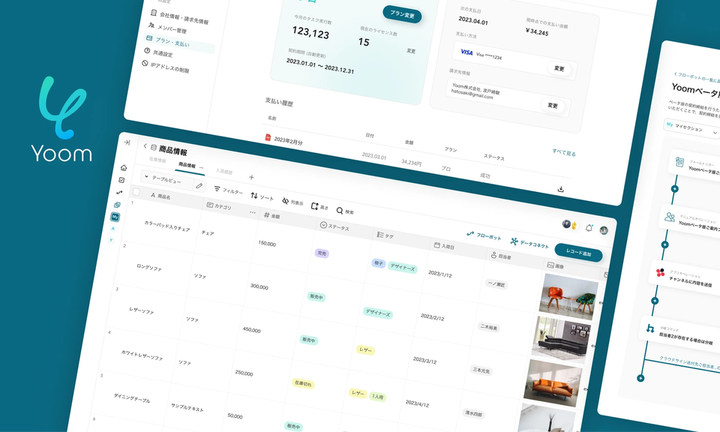Screen dimensions: 720x432
Task: Open the colorful chairs image thumbnail
Action: (568, 296)
